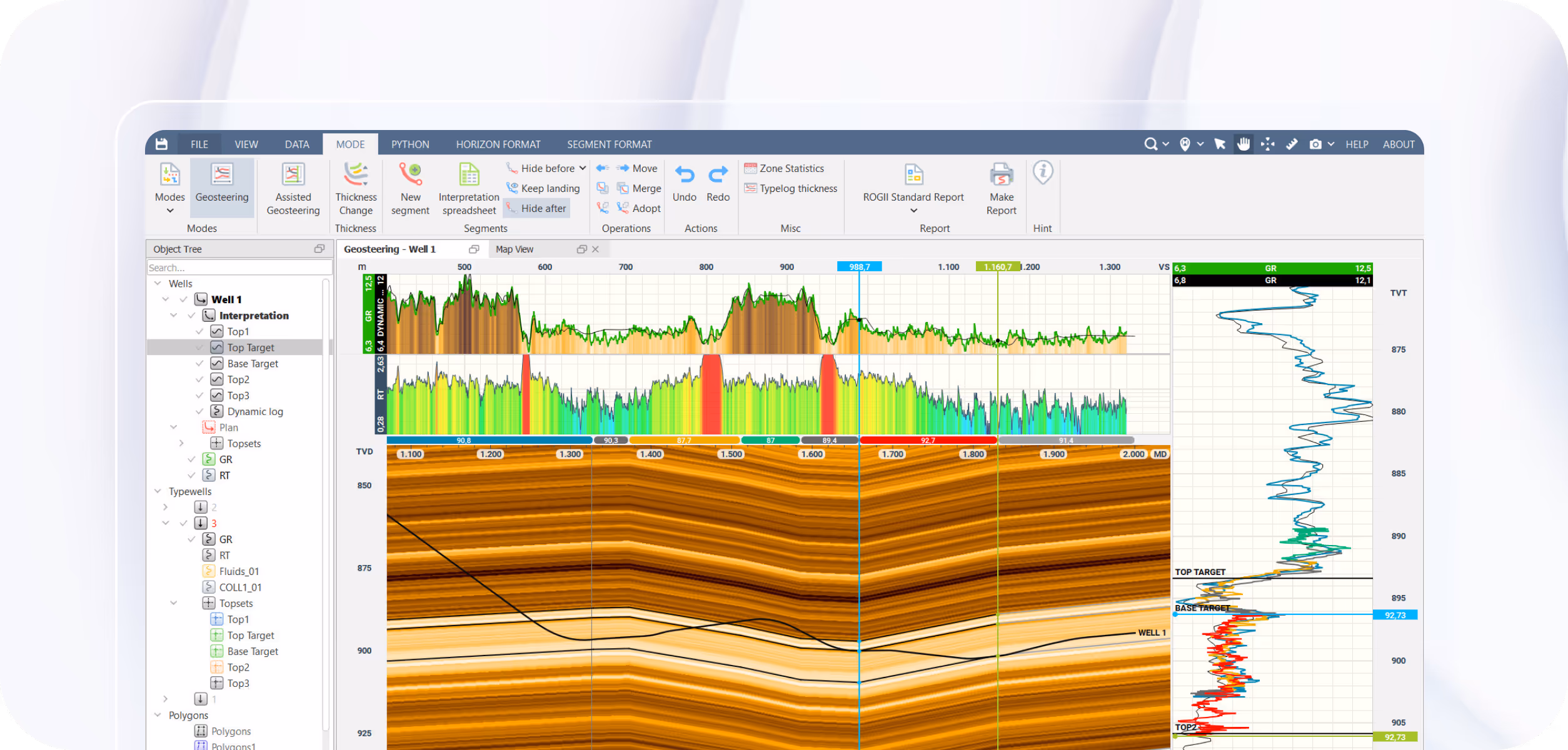Click the camera screenshot icon
Image resolution: width=1568 pixels, height=750 pixels.
coord(1315,144)
